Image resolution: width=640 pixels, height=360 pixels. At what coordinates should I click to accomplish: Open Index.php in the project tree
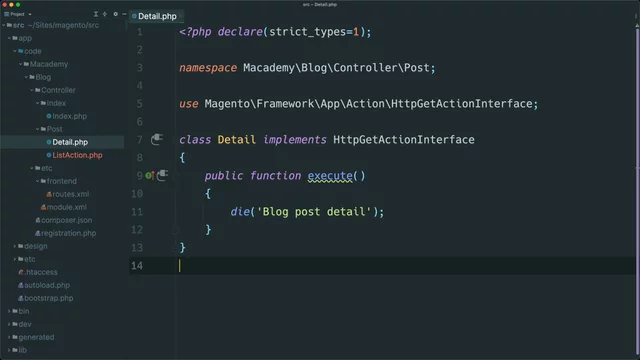tap(69, 116)
